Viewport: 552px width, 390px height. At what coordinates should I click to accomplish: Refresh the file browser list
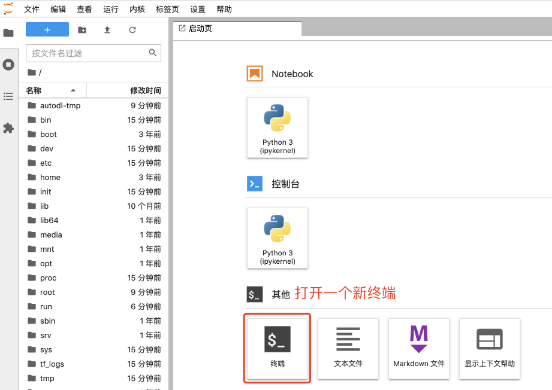[132, 30]
